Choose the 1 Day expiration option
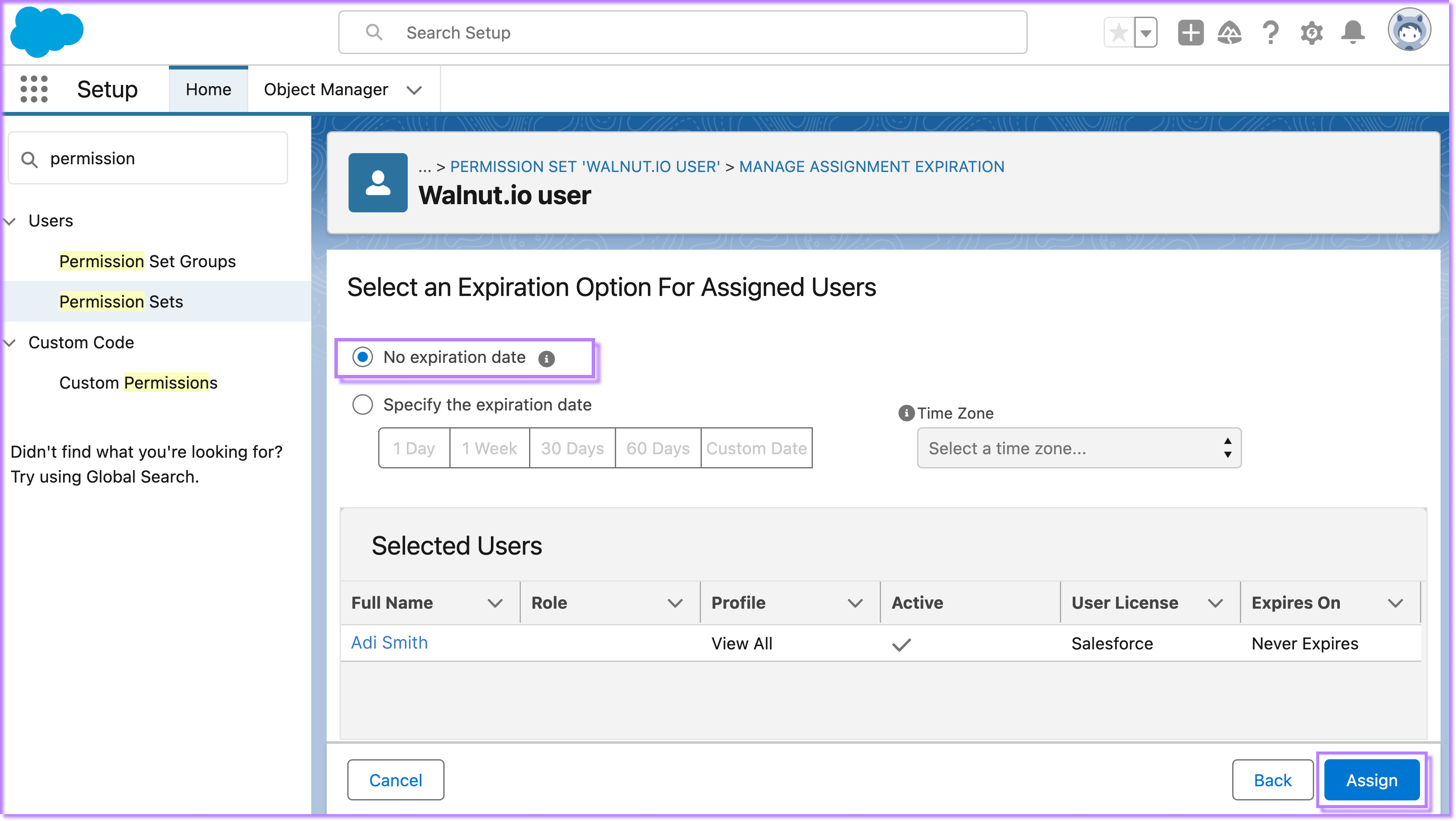1456x821 pixels. point(414,448)
